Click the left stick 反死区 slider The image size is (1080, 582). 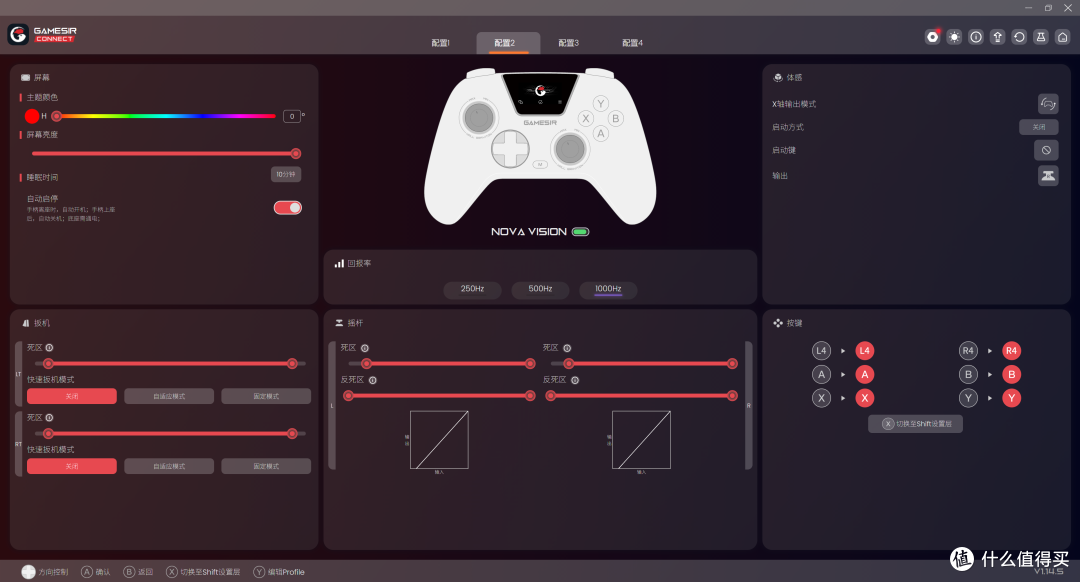coord(439,395)
